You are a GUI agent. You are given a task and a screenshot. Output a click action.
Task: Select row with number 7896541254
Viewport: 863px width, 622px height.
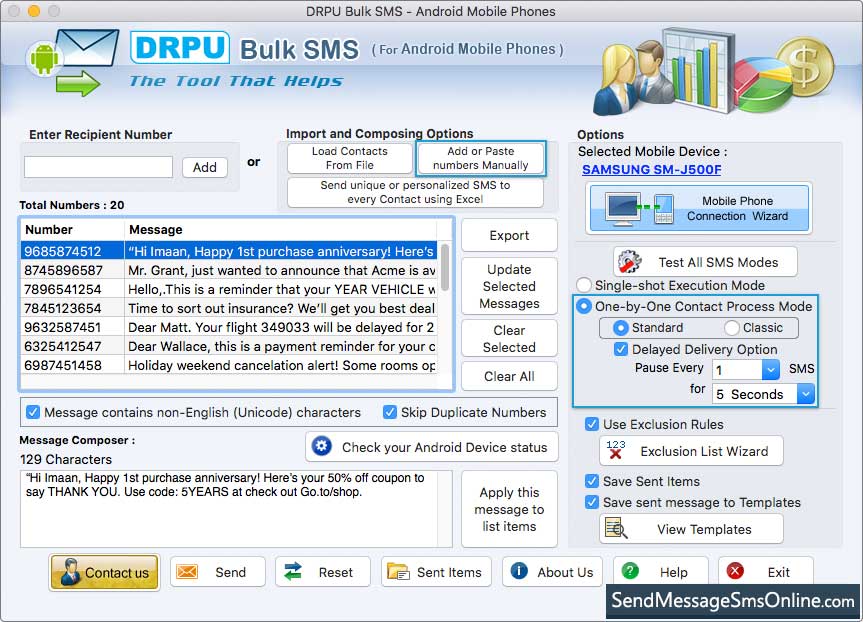(230, 289)
